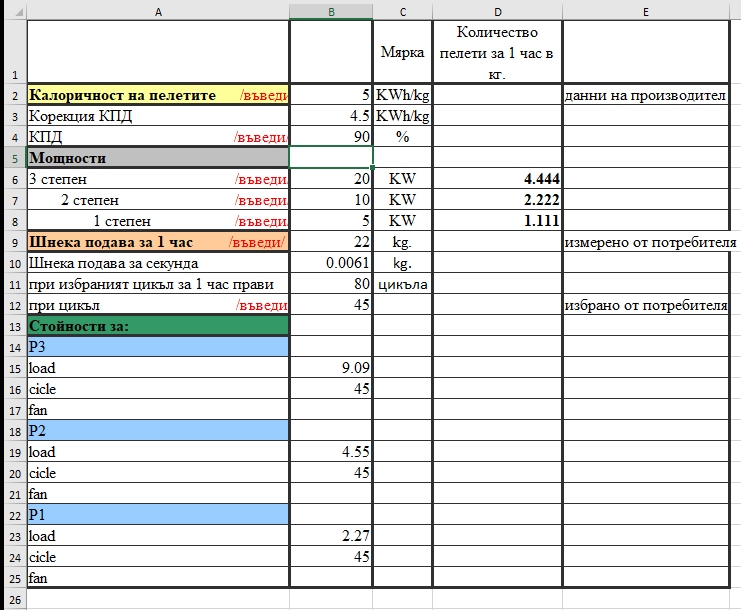This screenshot has height=610, width=741.
Task: Select the 3 степен power value 20
Action: (330, 179)
